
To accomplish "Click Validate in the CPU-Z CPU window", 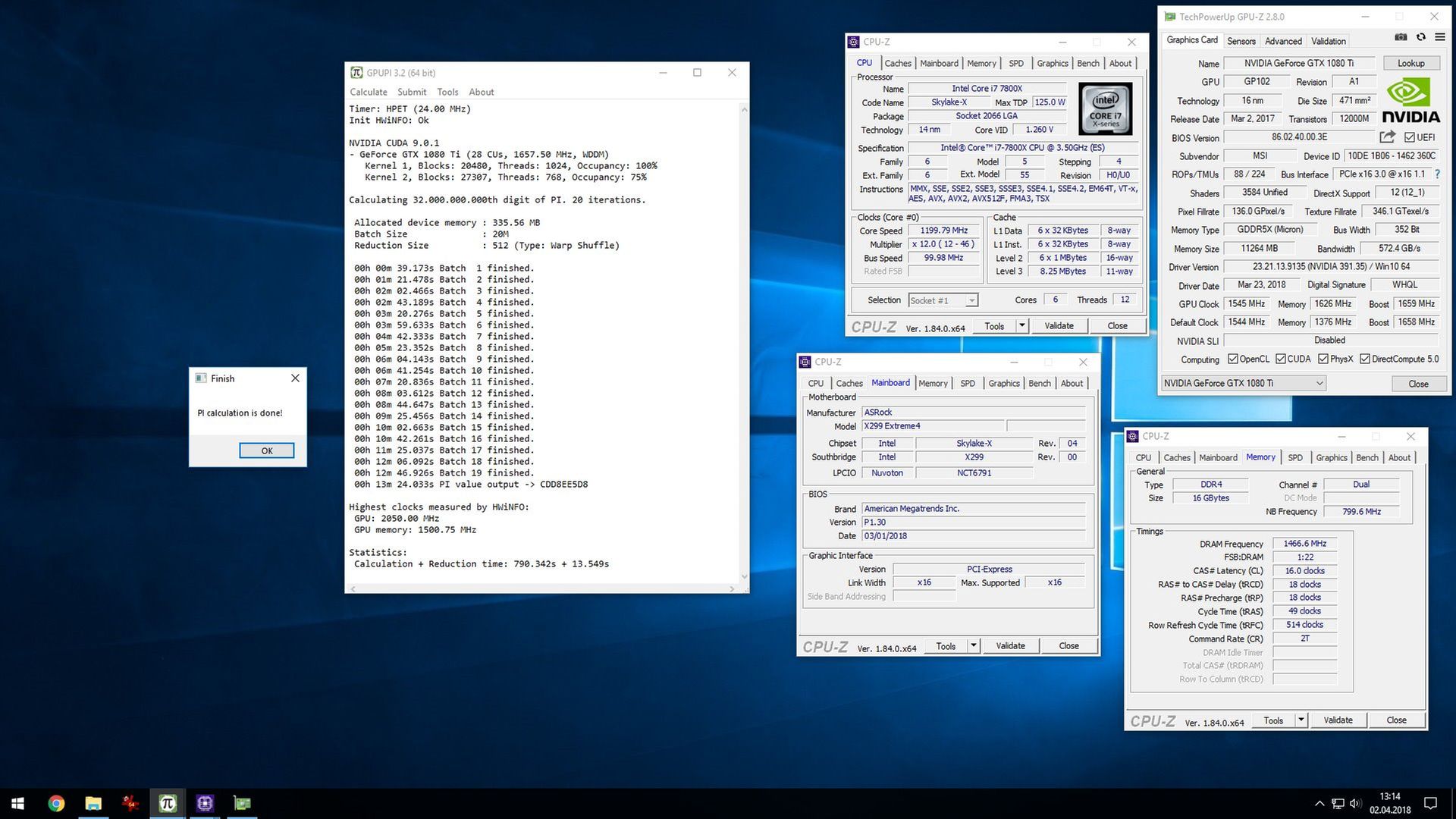I will point(1059,326).
